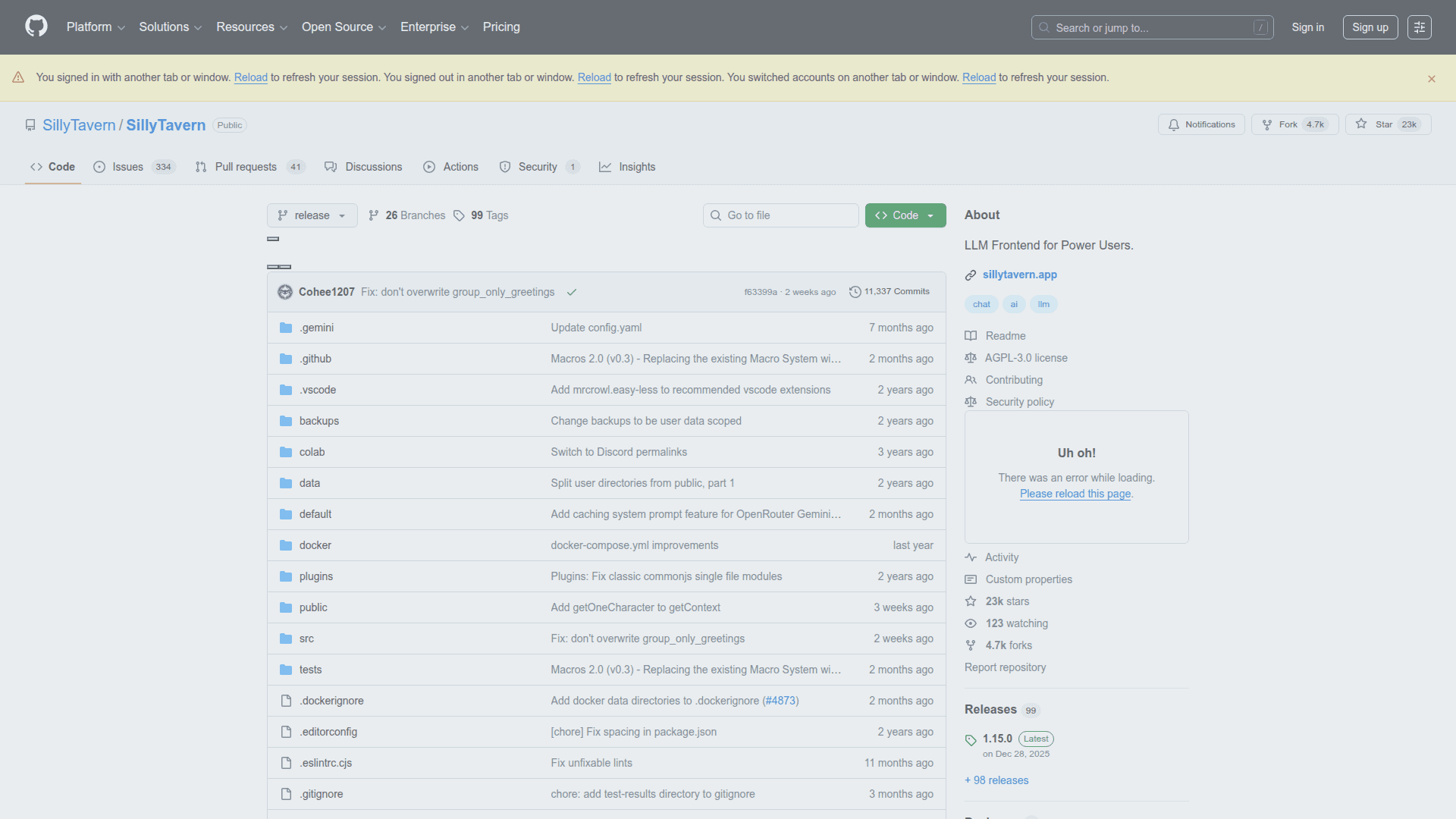Open the commits history clock icon
Viewport: 1456px width, 819px height.
coord(855,292)
